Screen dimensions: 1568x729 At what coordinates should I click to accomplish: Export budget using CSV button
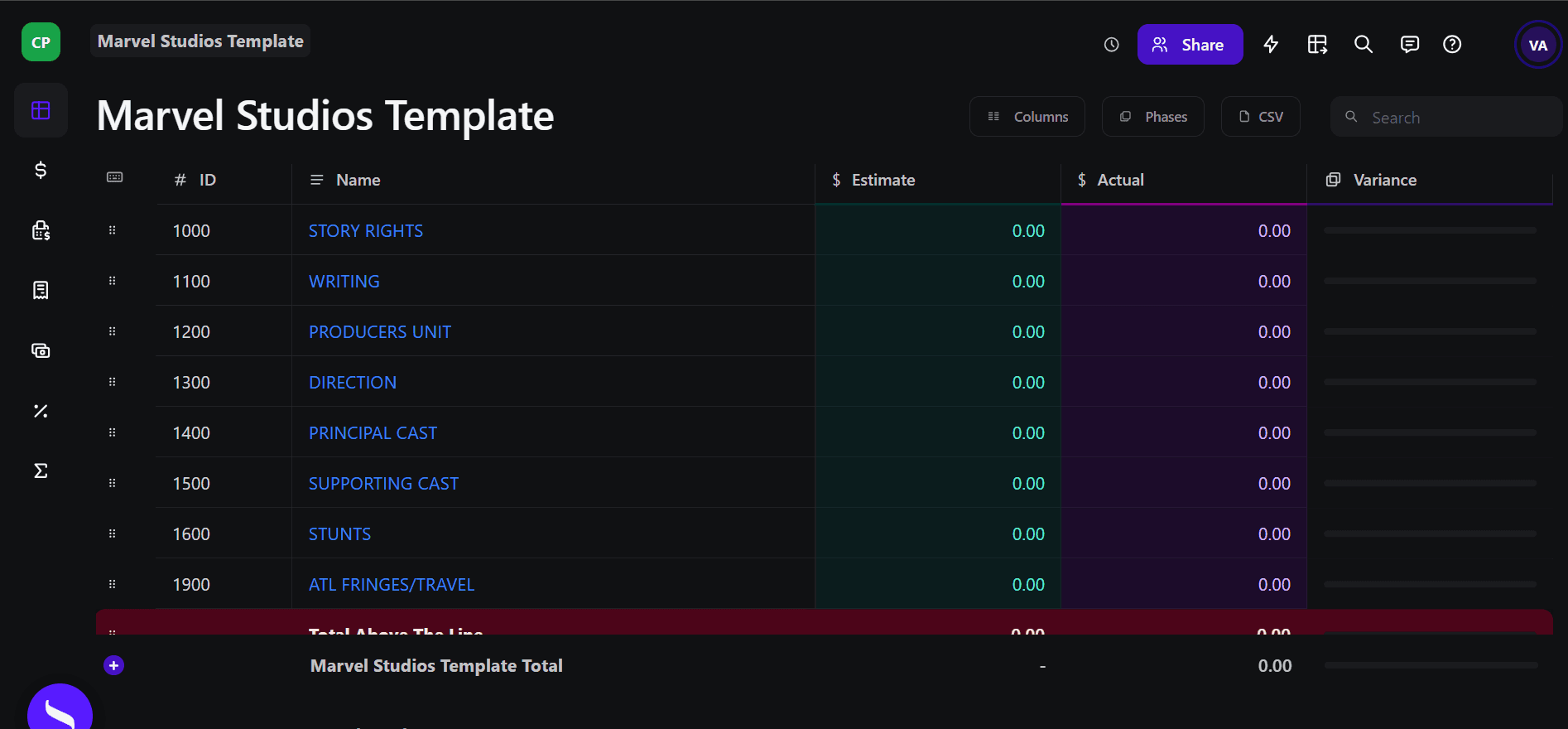click(1261, 117)
